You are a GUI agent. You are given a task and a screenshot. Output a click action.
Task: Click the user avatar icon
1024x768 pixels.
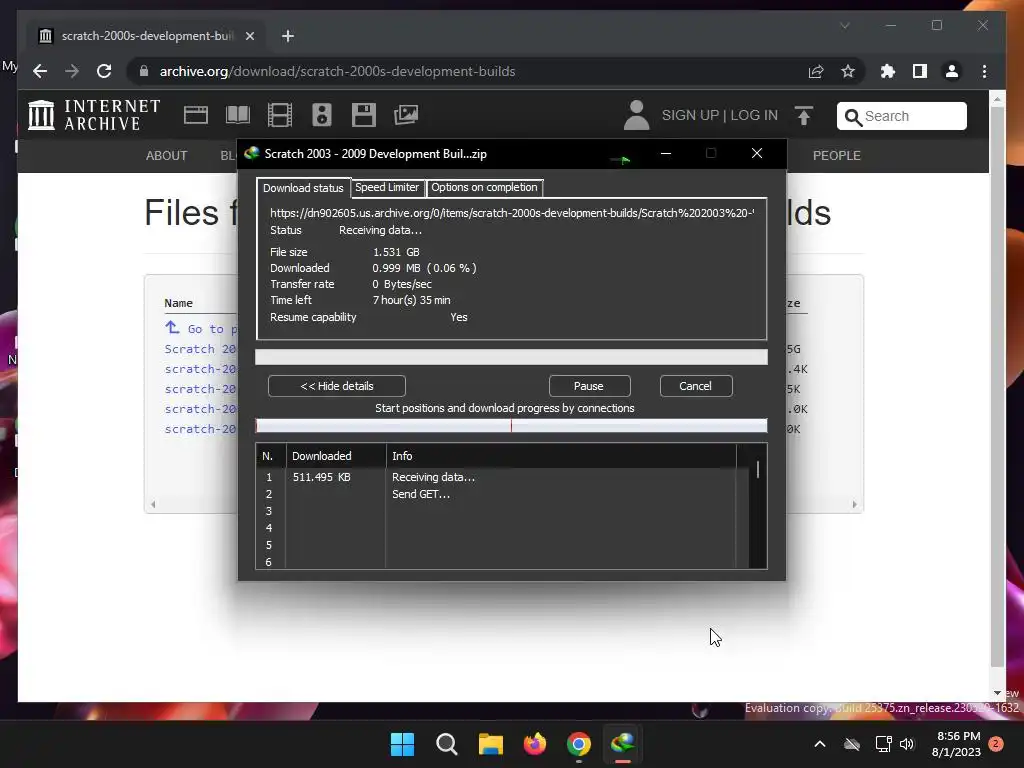(637, 115)
